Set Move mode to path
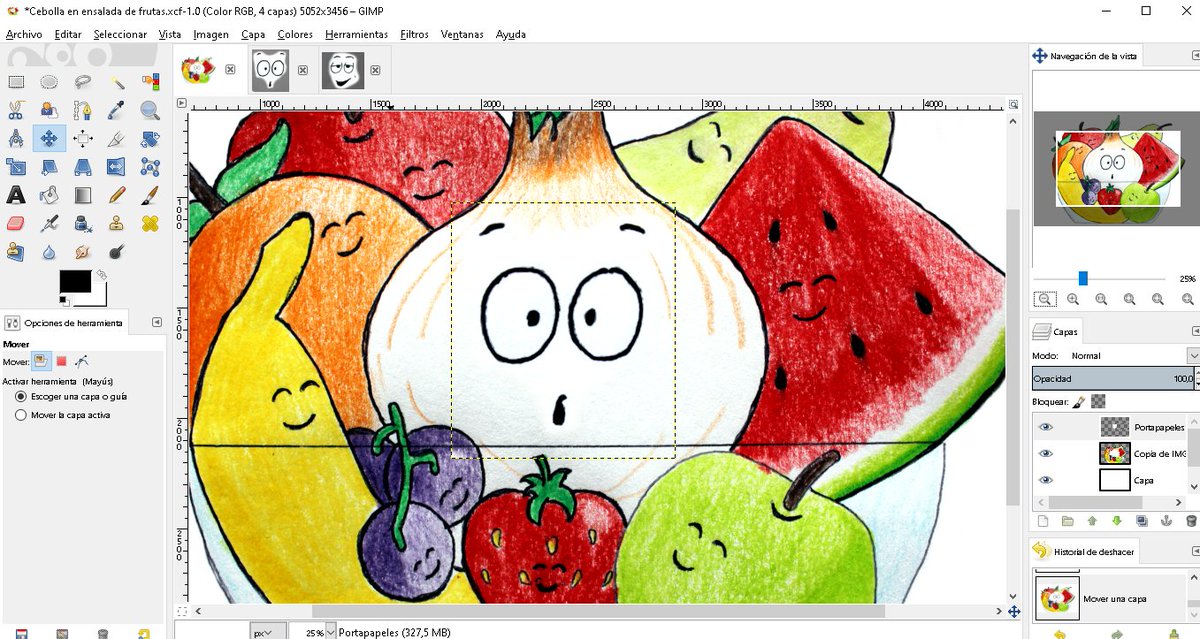The image size is (1200, 639). point(81,361)
